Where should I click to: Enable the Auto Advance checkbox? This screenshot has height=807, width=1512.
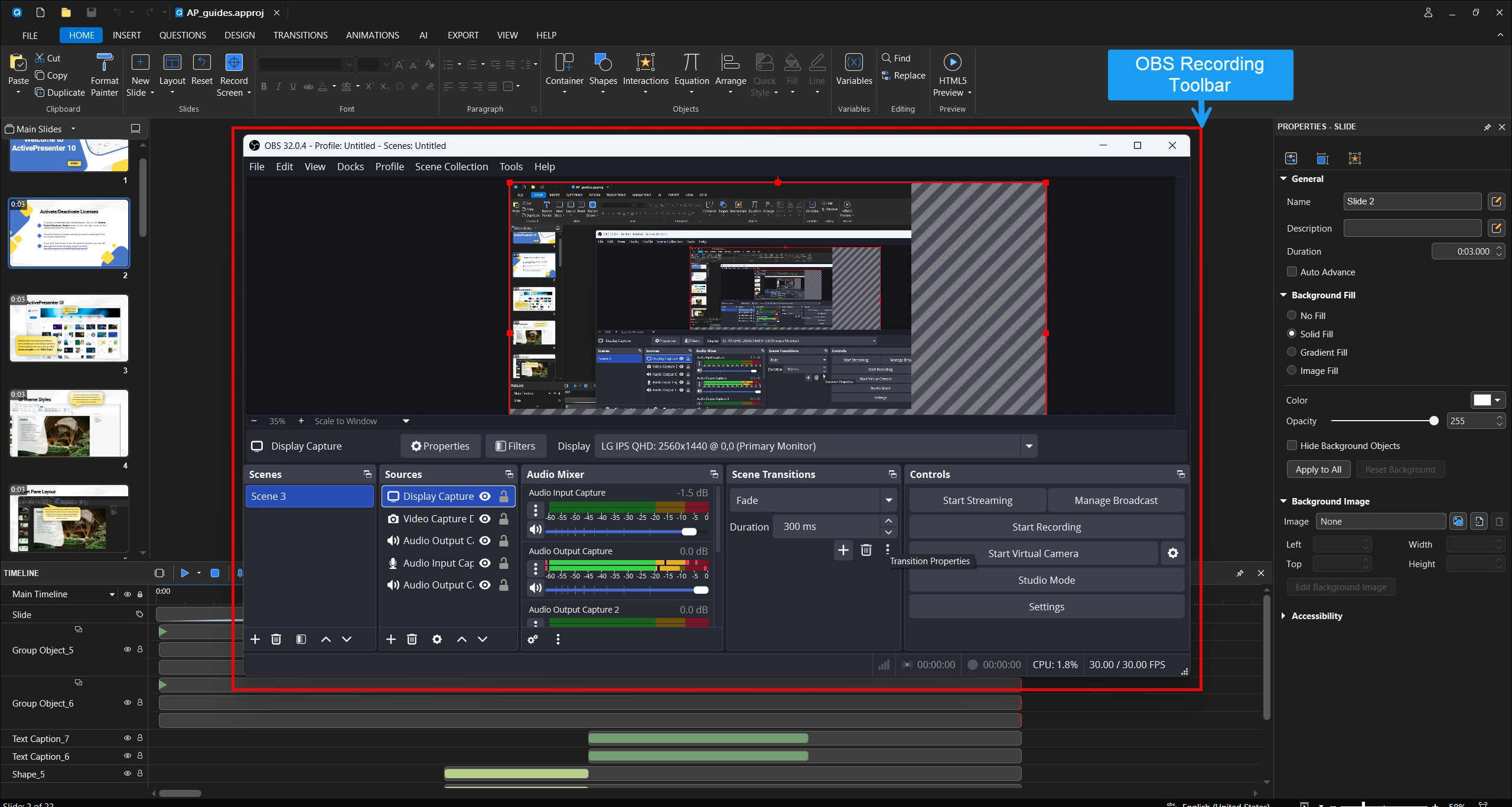click(1292, 272)
